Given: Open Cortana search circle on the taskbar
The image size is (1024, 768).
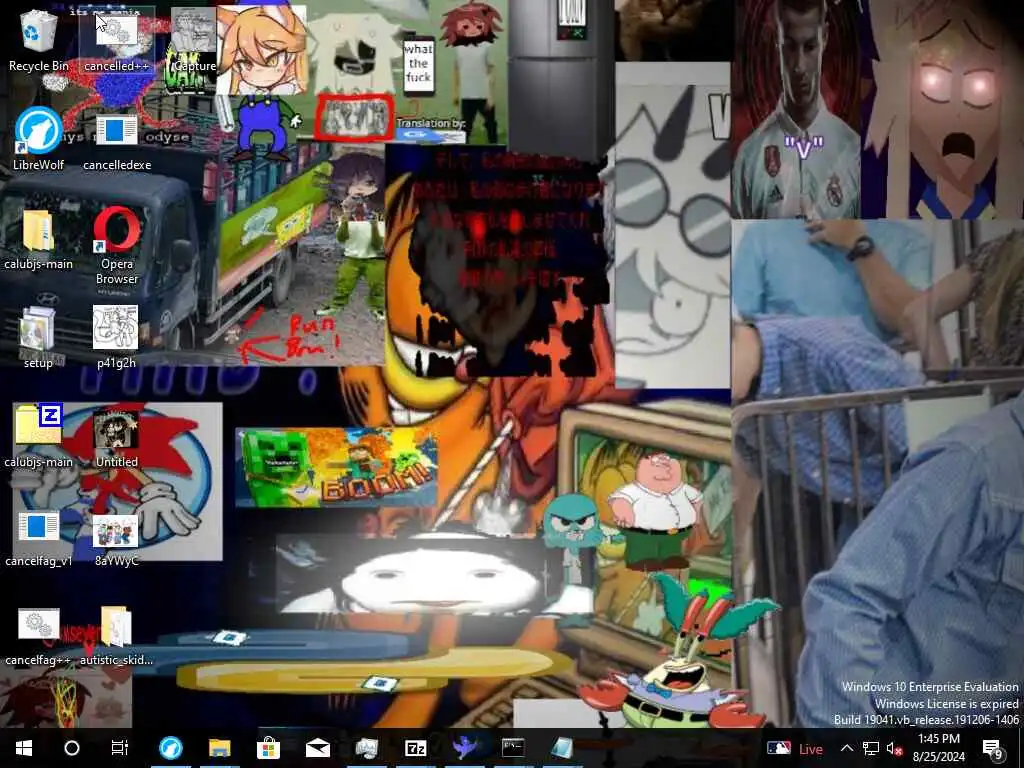Looking at the screenshot, I should click(x=72, y=748).
